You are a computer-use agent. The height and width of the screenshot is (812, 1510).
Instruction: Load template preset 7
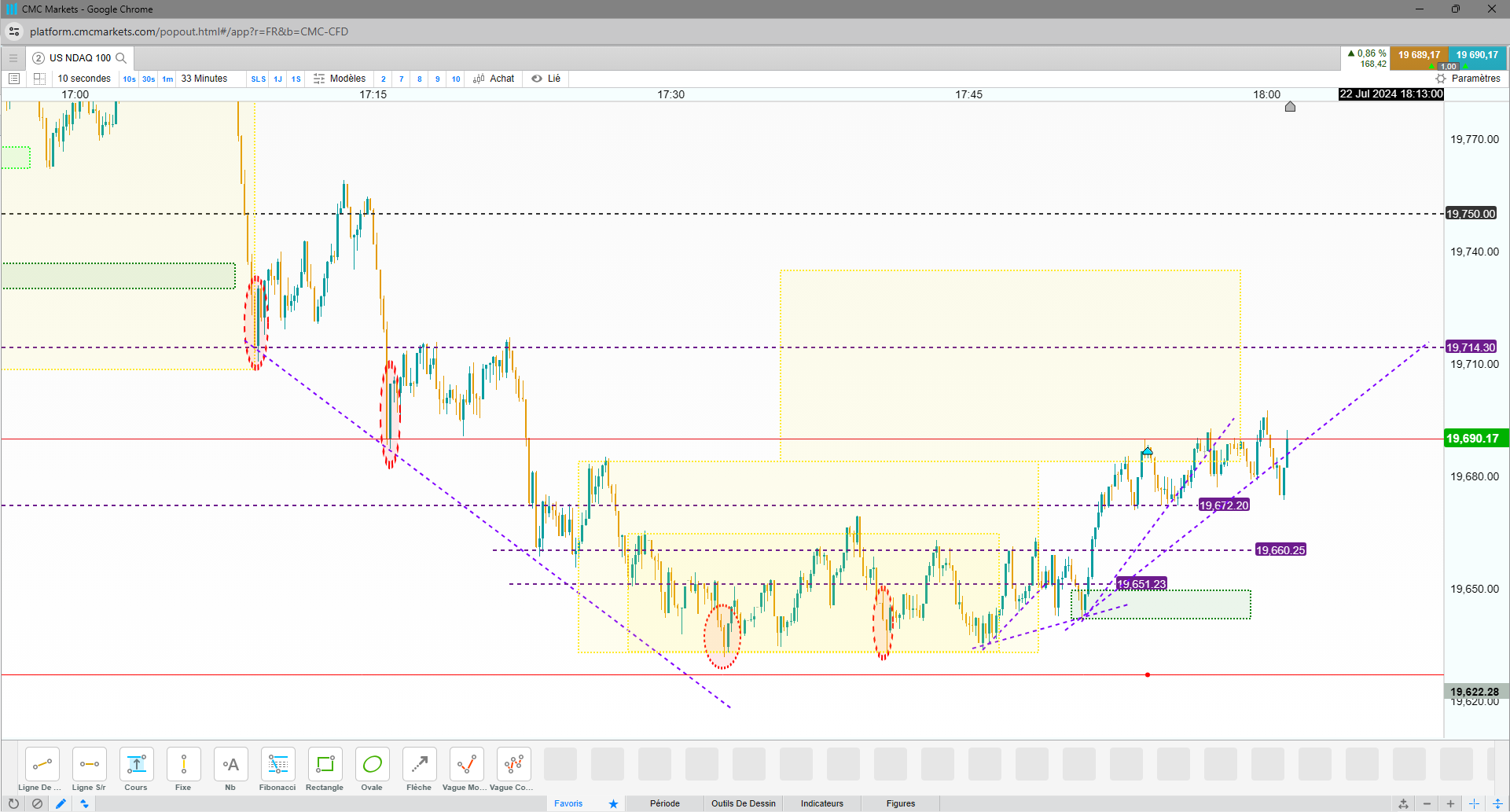[x=402, y=79]
